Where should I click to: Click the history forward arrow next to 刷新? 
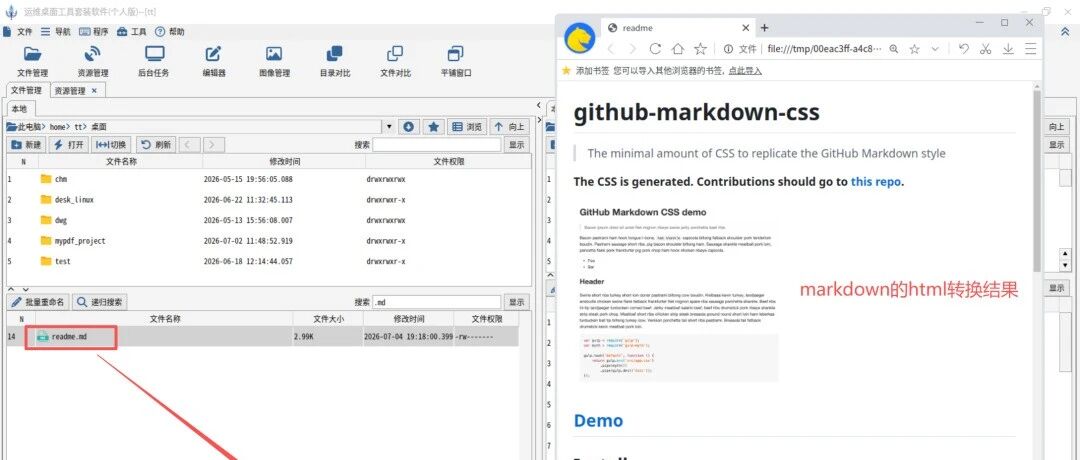click(214, 145)
